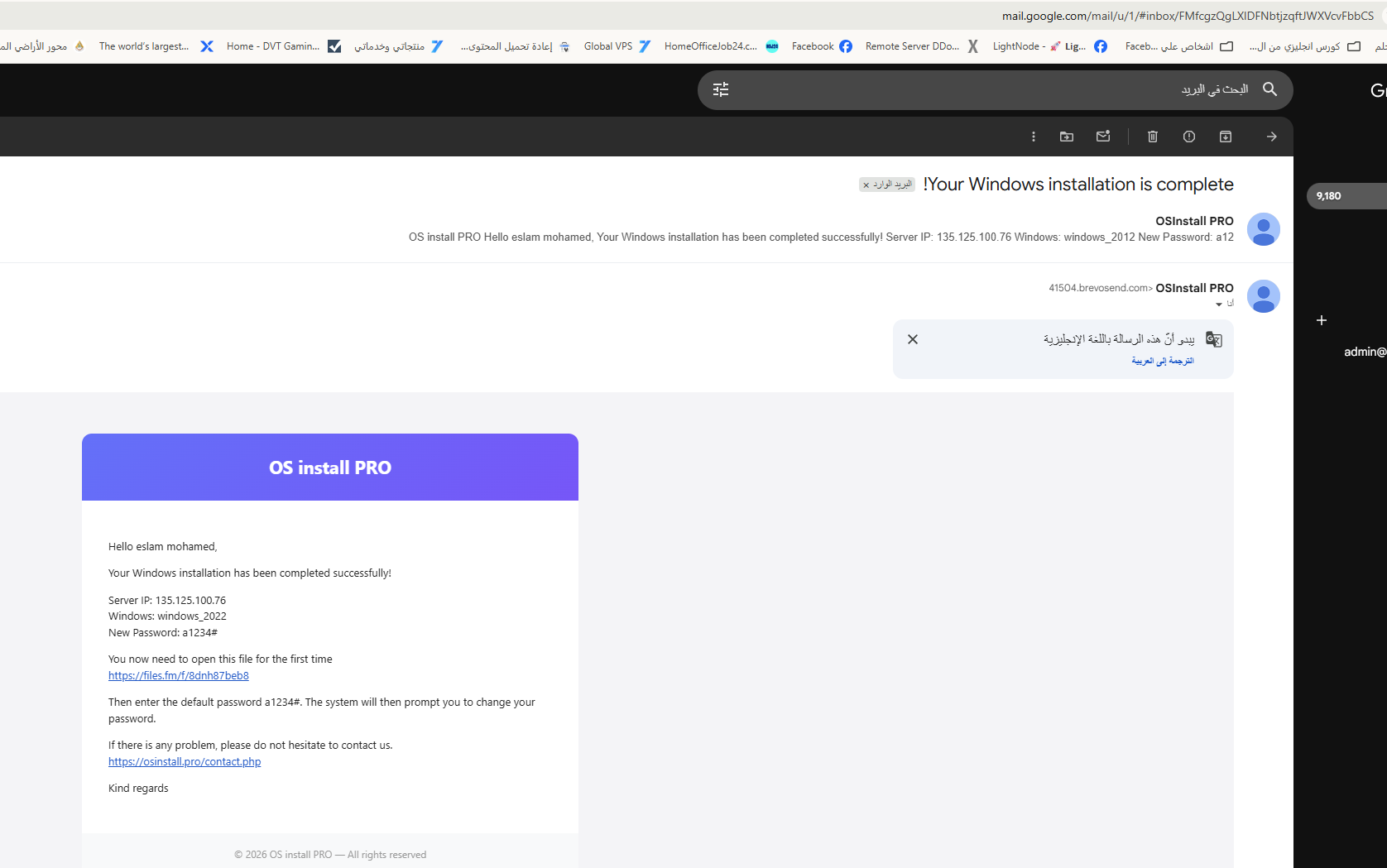Click the Hello eslam mohamed greeting
This screenshot has width=1387, height=868.
(163, 547)
